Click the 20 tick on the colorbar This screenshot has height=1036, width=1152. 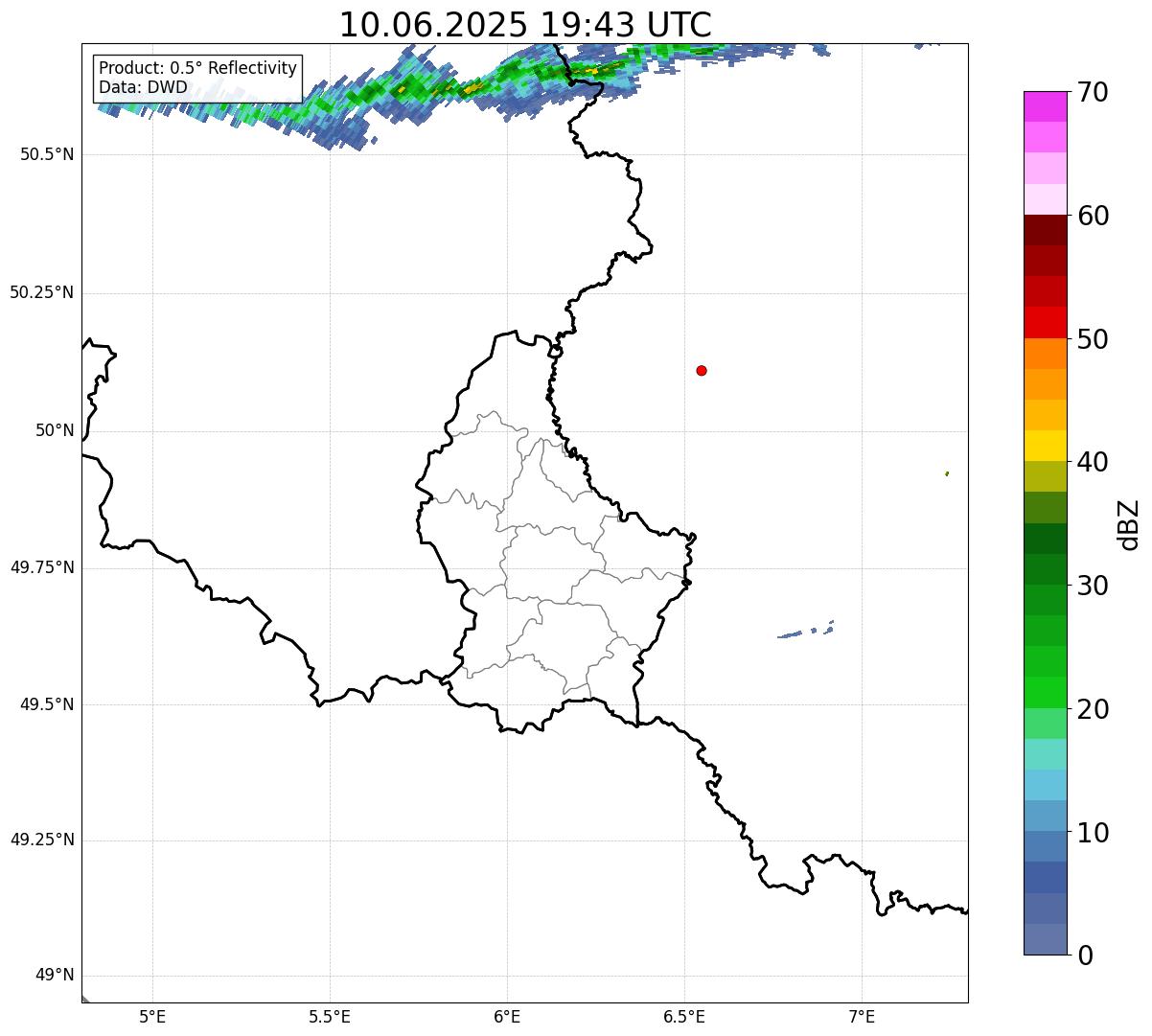pyautogui.click(x=1092, y=709)
